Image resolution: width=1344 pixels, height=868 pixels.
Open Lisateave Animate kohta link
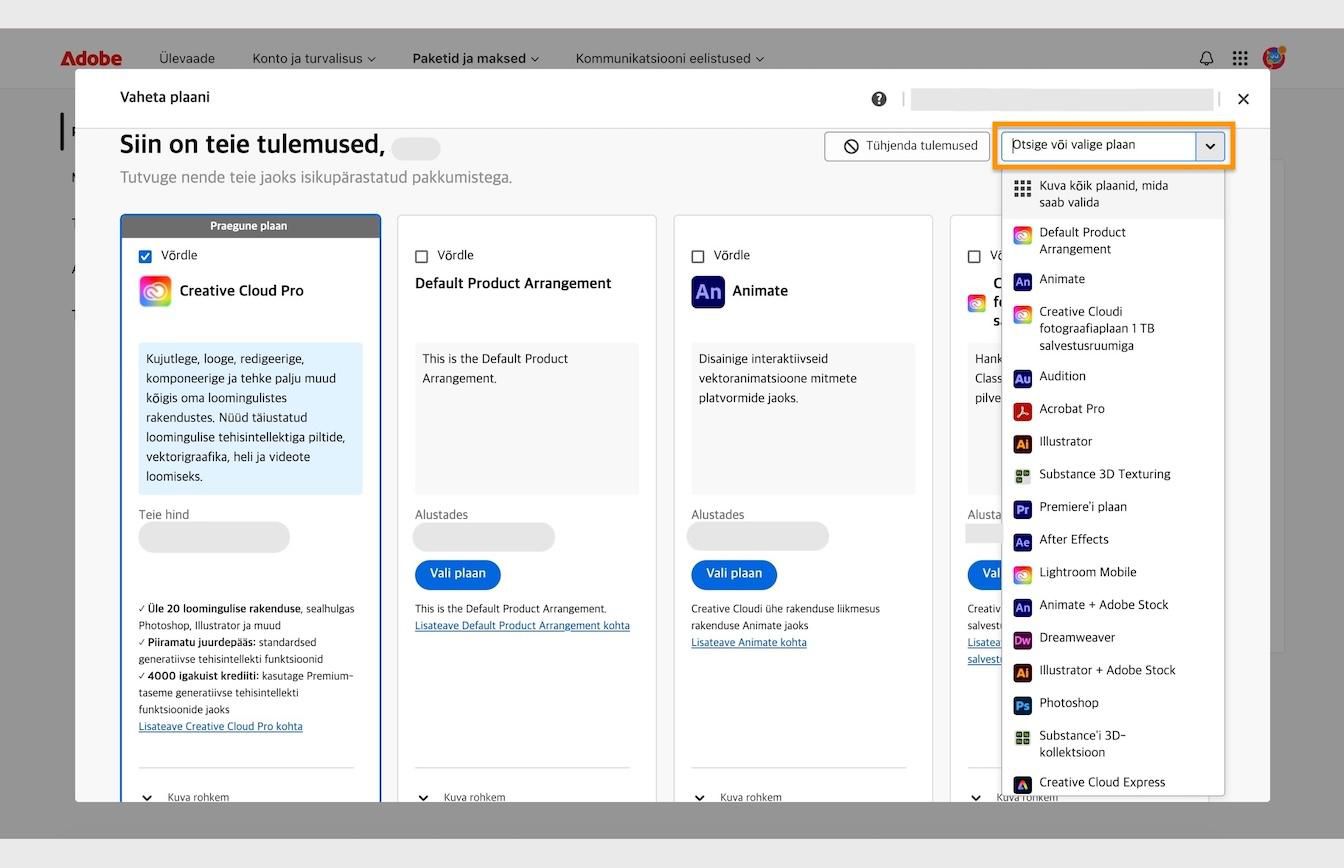point(749,643)
